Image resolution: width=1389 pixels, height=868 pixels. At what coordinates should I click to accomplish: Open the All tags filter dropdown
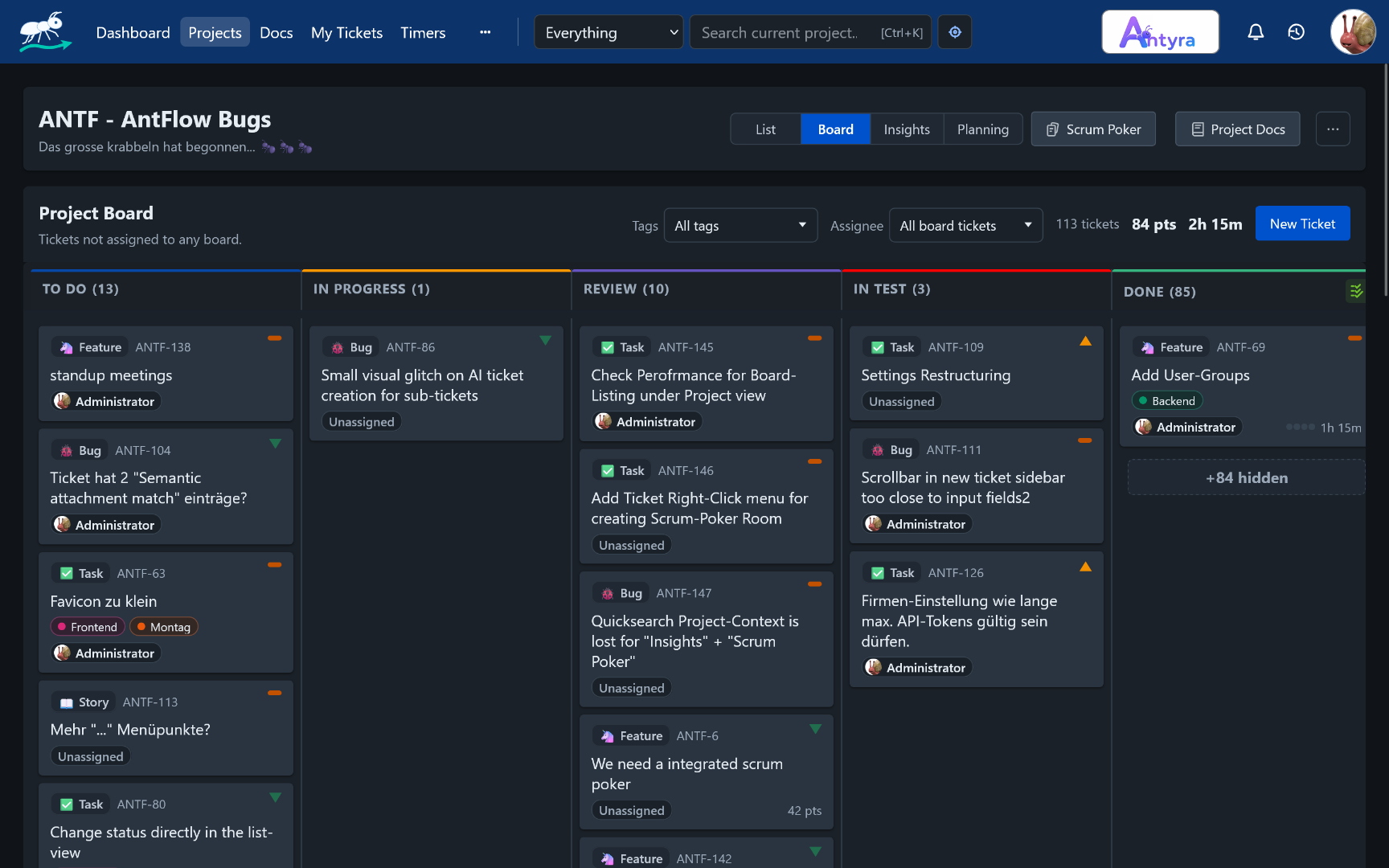pos(740,226)
